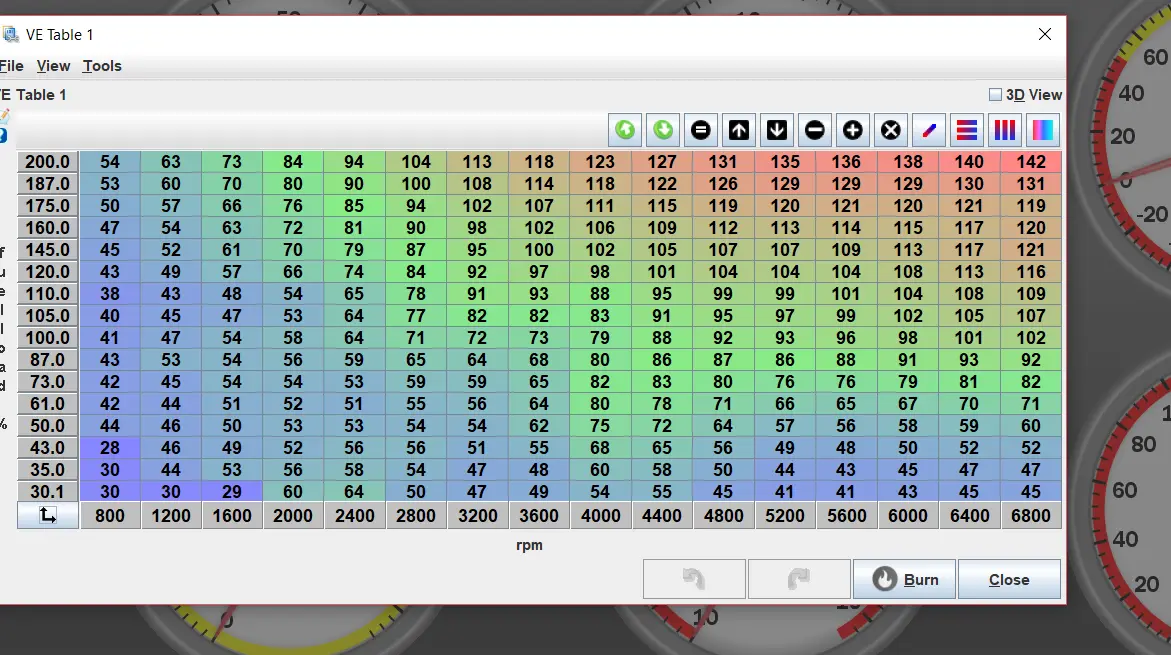The image size is (1171, 655).
Task: Open the Tools menu
Action: tap(102, 66)
